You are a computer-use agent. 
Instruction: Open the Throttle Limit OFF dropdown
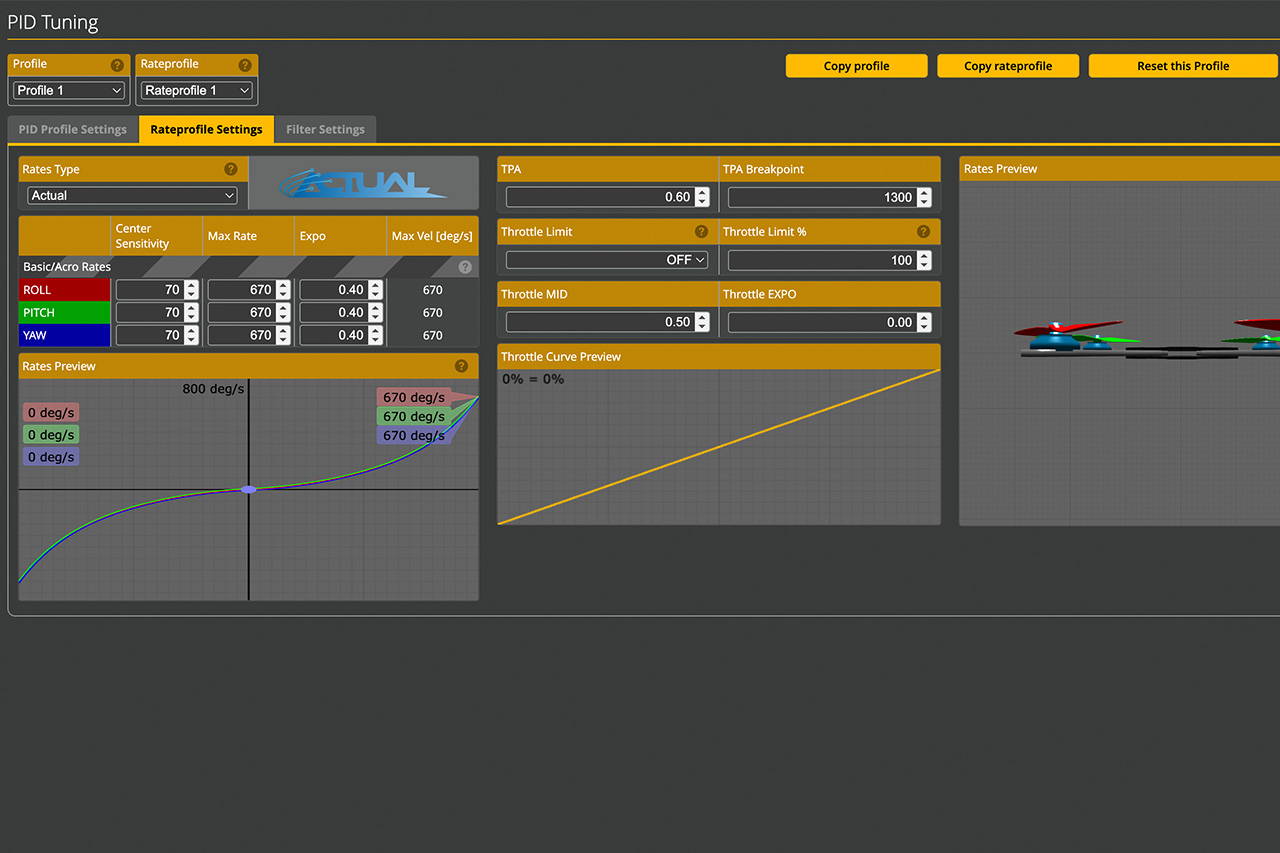pyautogui.click(x=607, y=260)
